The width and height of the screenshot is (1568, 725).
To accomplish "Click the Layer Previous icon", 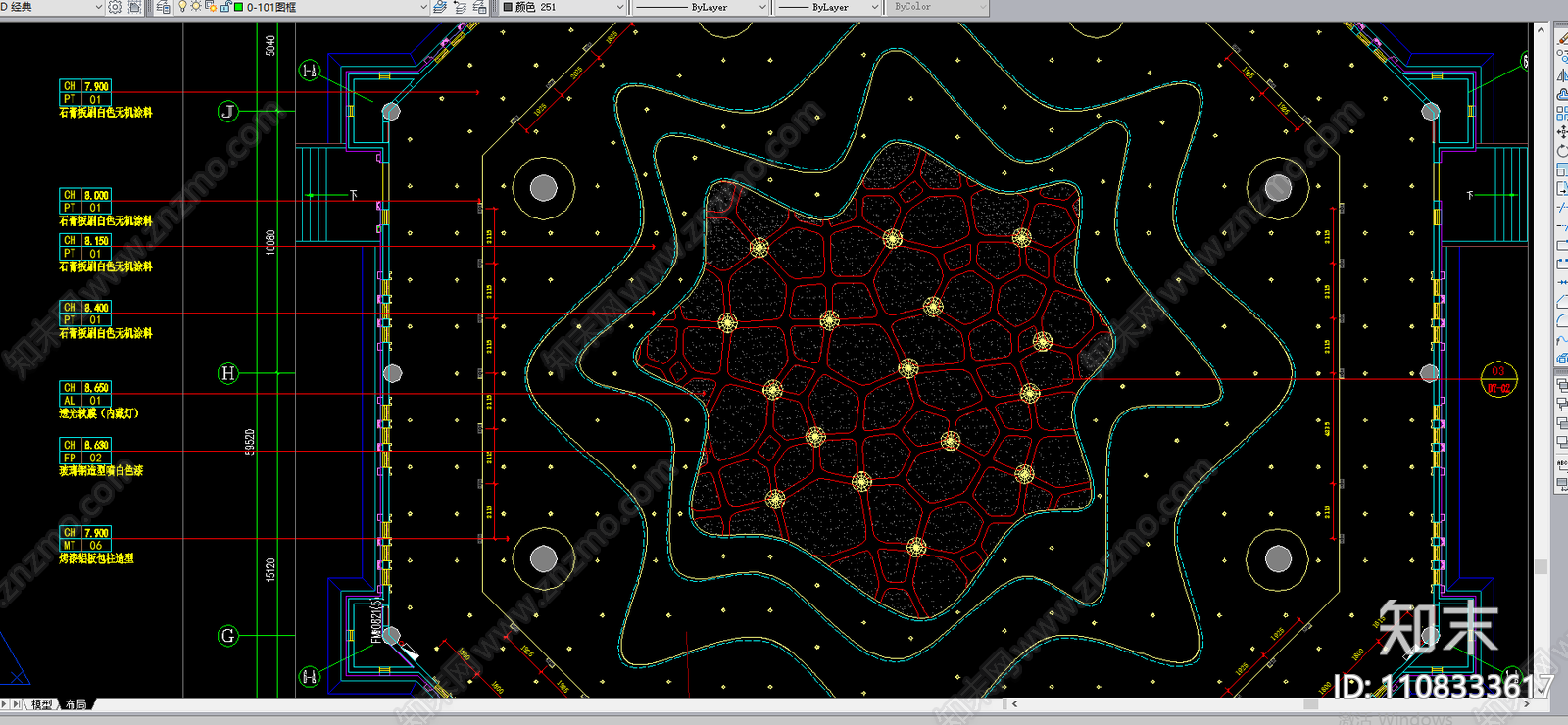I will coord(460,7).
